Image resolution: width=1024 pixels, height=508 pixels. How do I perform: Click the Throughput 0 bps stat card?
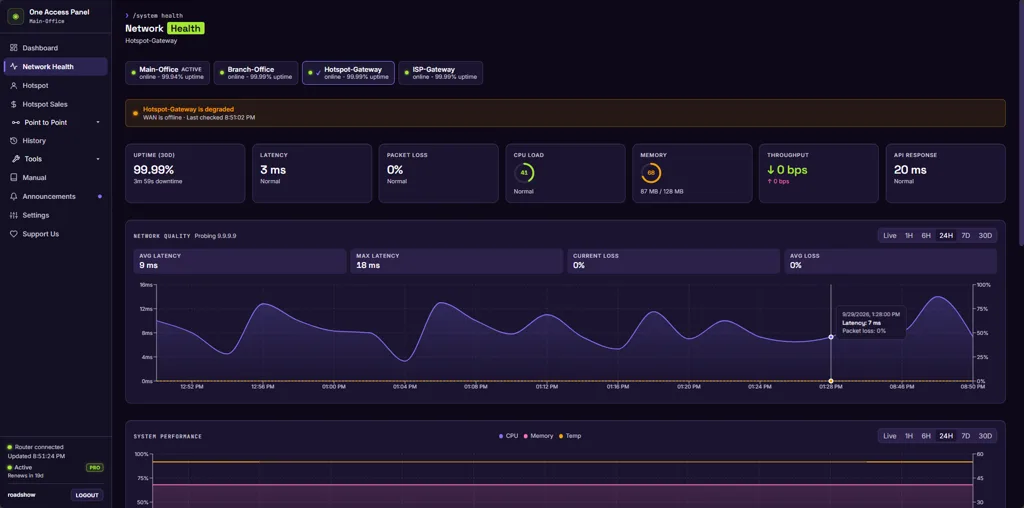[818, 173]
